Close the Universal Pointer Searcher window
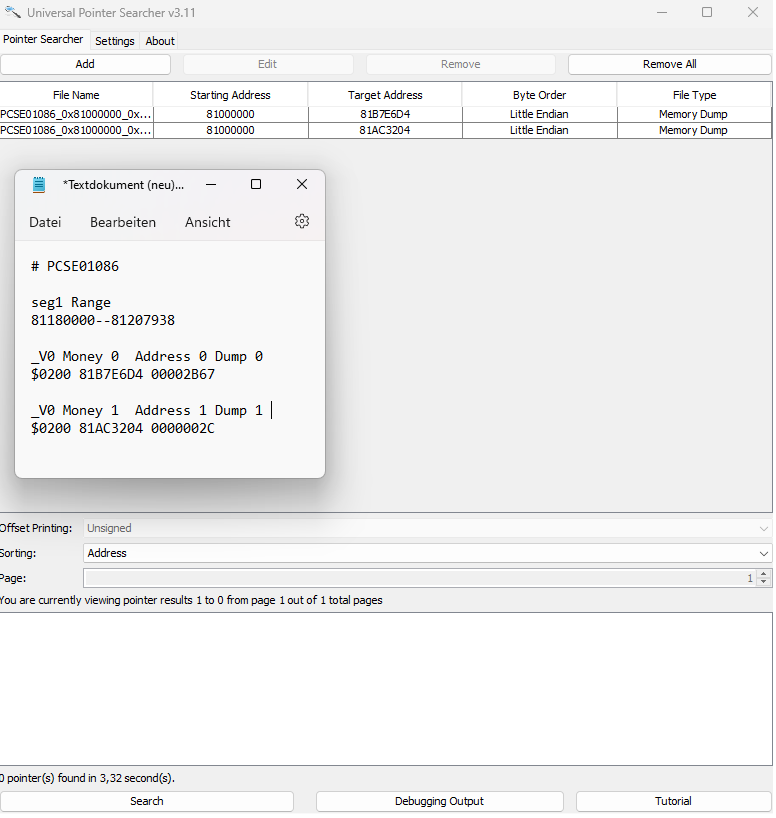The image size is (776, 818). coord(753,12)
